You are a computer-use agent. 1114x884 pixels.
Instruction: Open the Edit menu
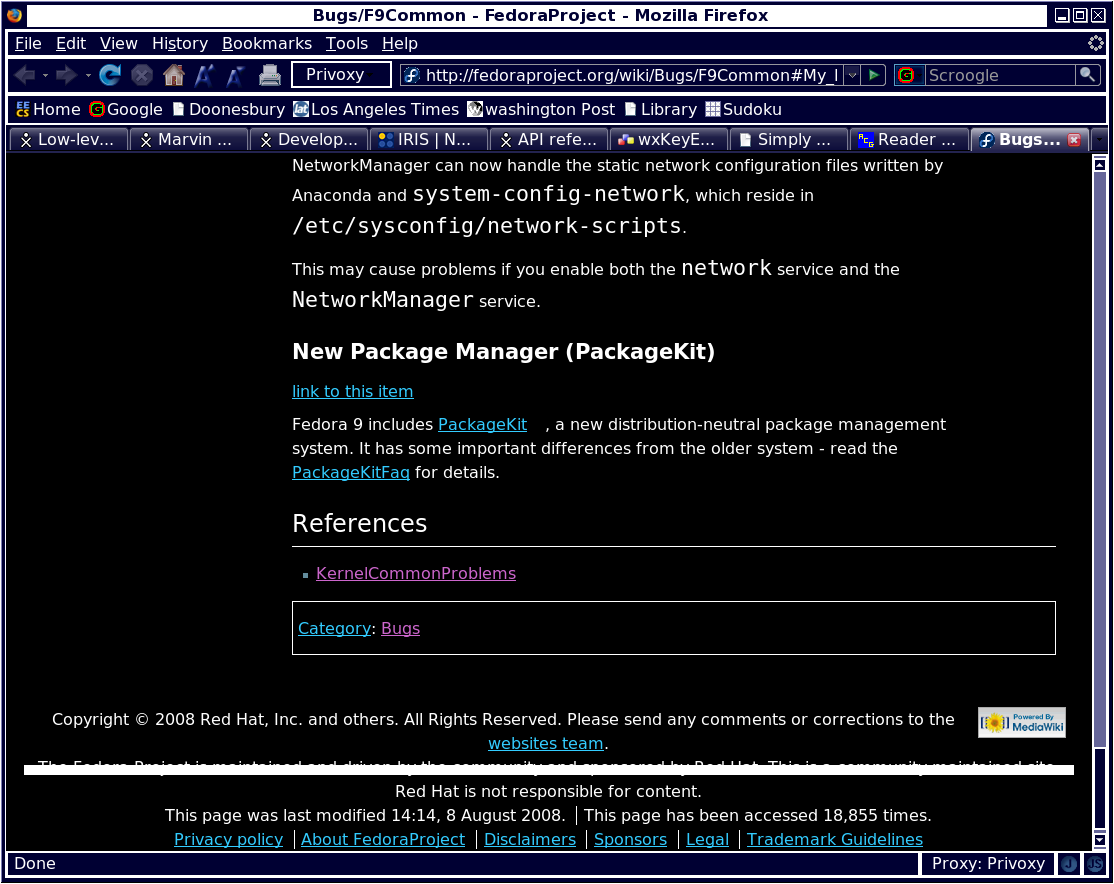71,43
